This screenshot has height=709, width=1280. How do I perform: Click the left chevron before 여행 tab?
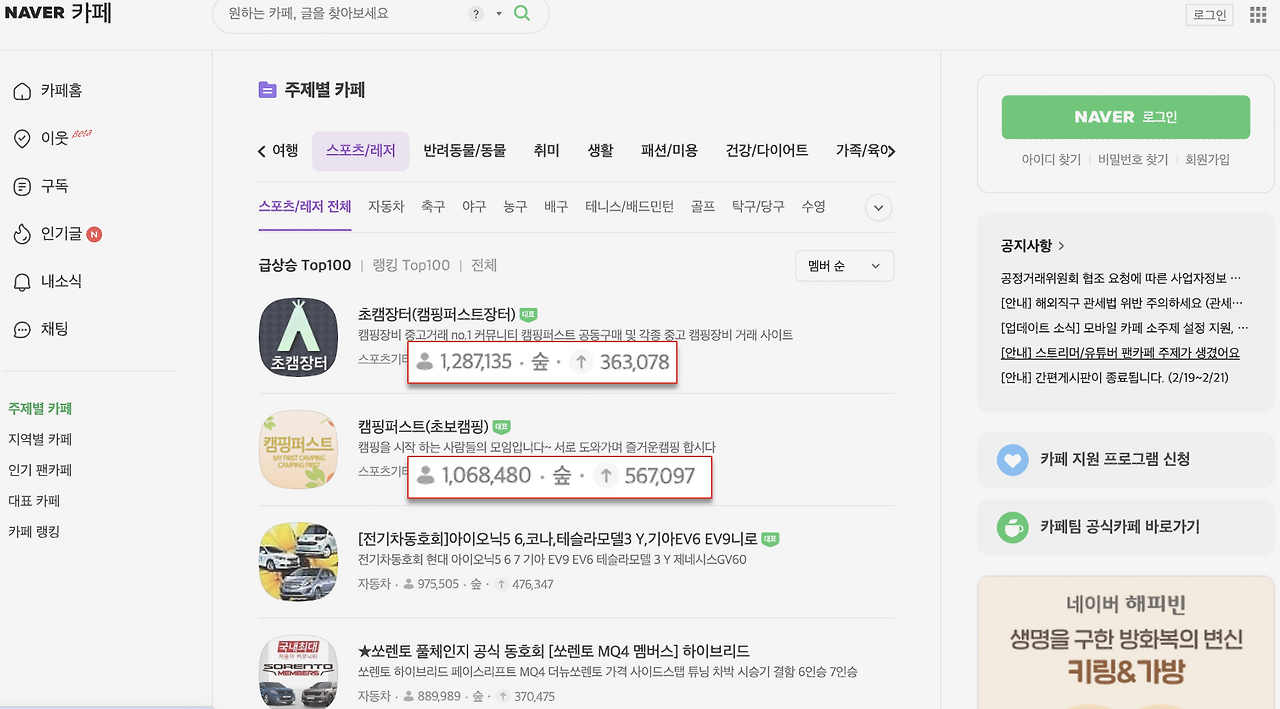pos(261,150)
